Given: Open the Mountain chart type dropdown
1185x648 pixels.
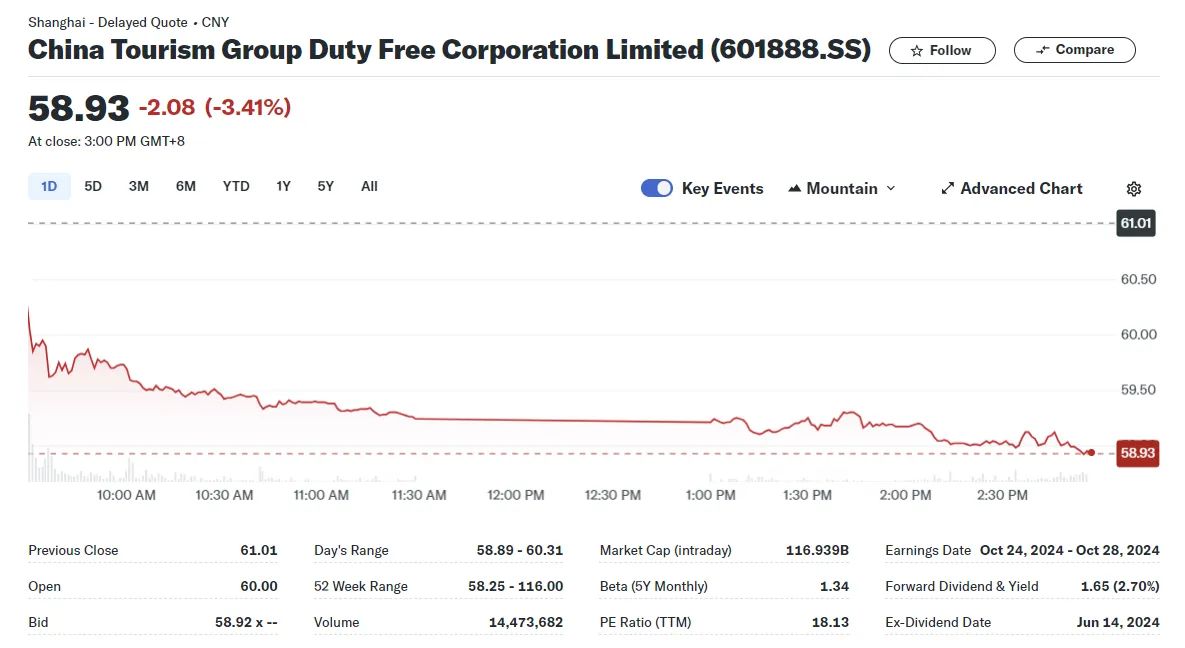Looking at the screenshot, I should click(842, 188).
